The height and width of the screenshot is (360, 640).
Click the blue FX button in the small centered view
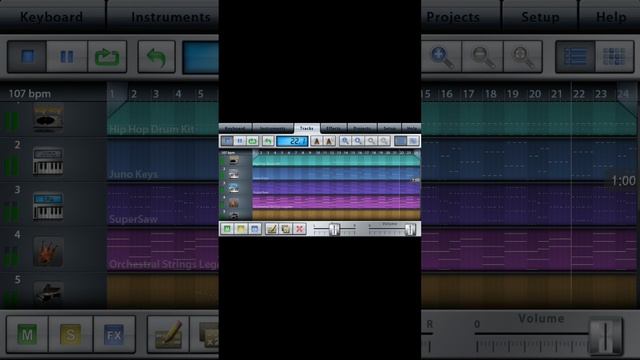[x=255, y=229]
